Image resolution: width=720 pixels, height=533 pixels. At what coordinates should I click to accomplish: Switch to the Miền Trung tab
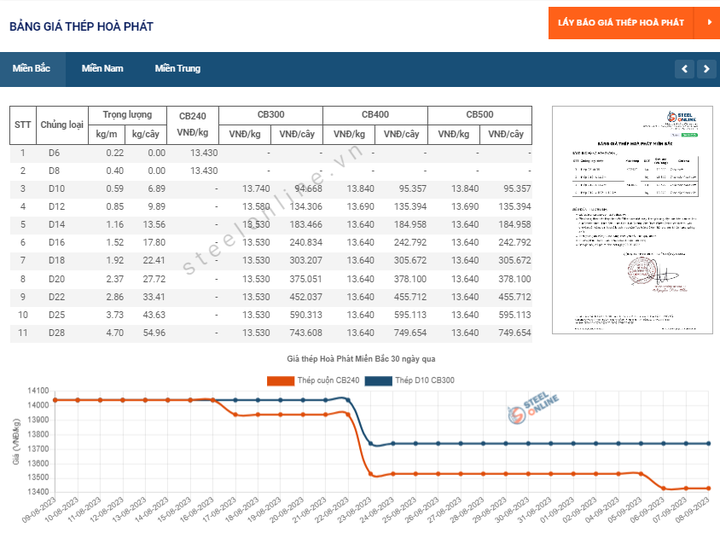(x=178, y=69)
